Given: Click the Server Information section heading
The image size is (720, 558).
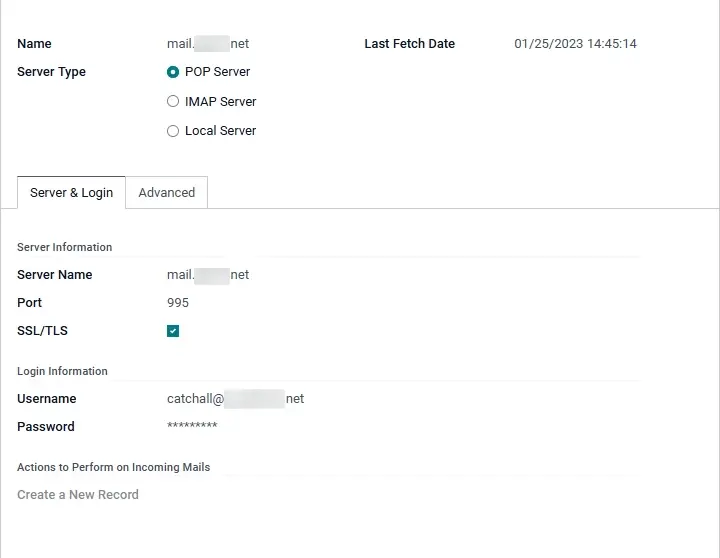Looking at the screenshot, I should 64,247.
